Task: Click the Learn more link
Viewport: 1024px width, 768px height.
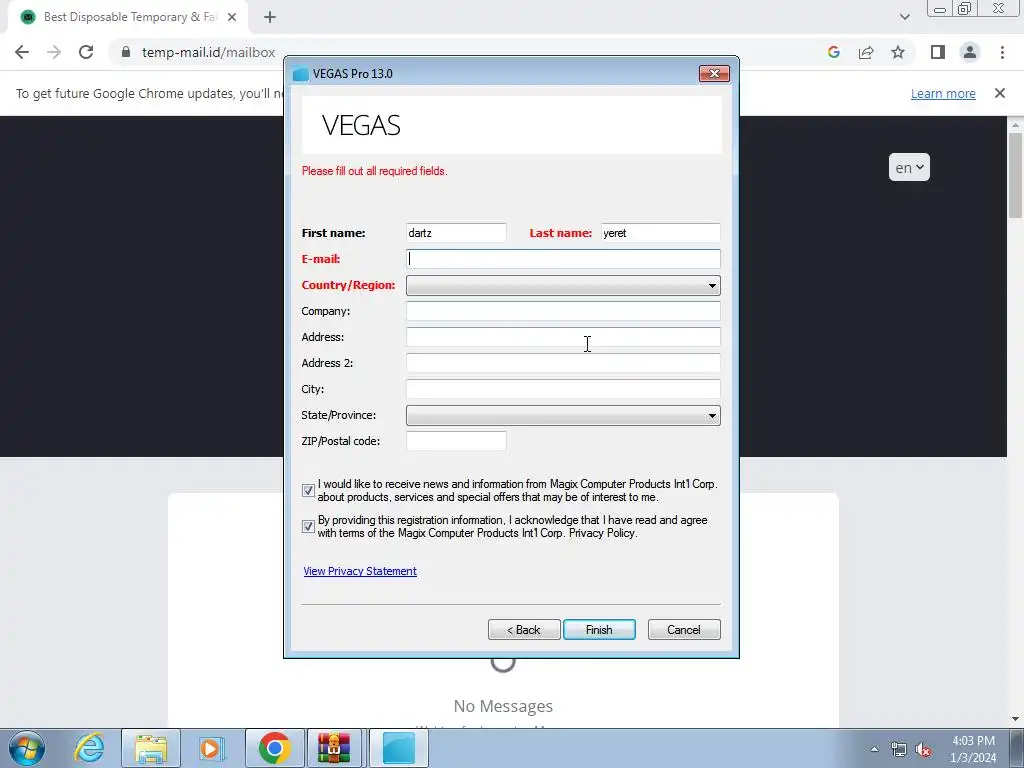Action: (943, 93)
